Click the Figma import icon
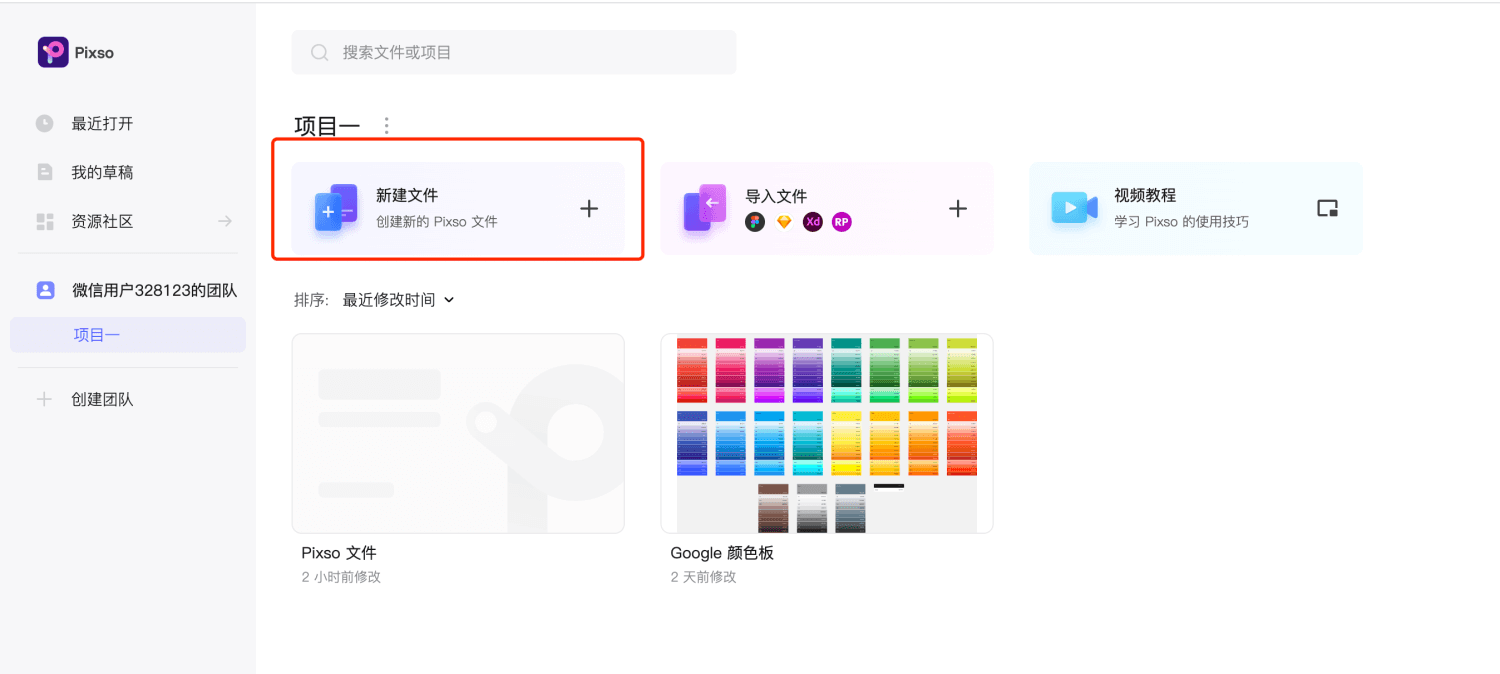Screen dimensions: 1500x674 coord(755,222)
